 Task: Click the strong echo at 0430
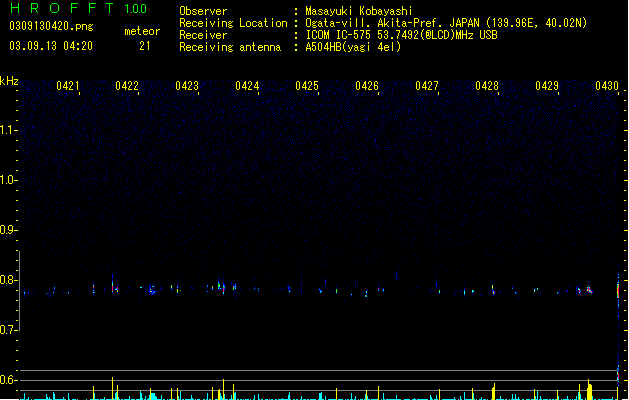(618, 290)
